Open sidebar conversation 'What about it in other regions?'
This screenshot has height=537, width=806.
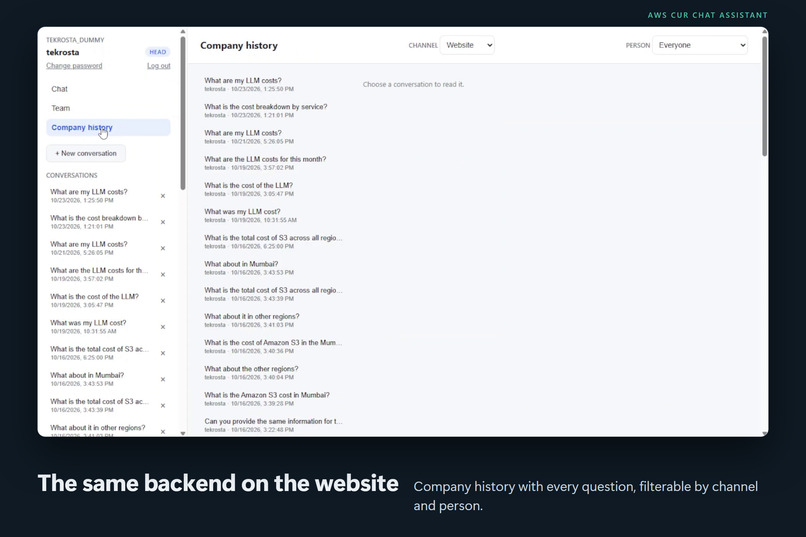coord(100,431)
